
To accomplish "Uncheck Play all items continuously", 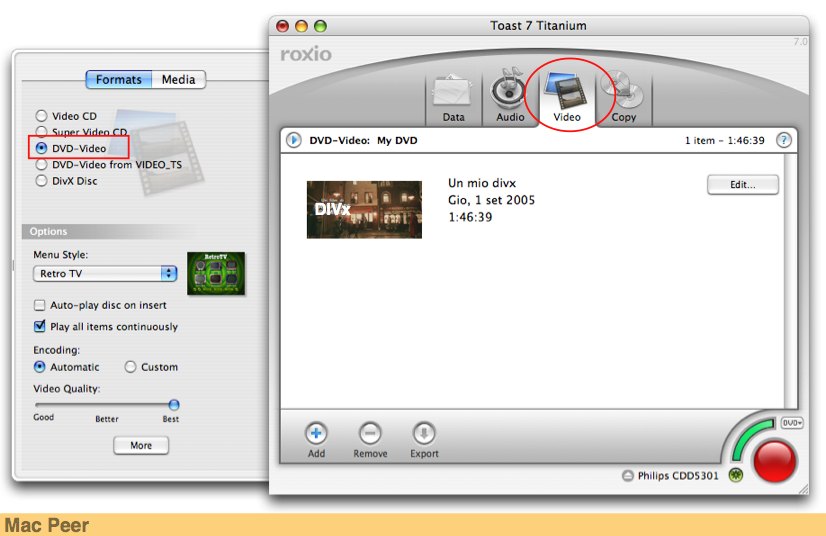I will point(40,327).
